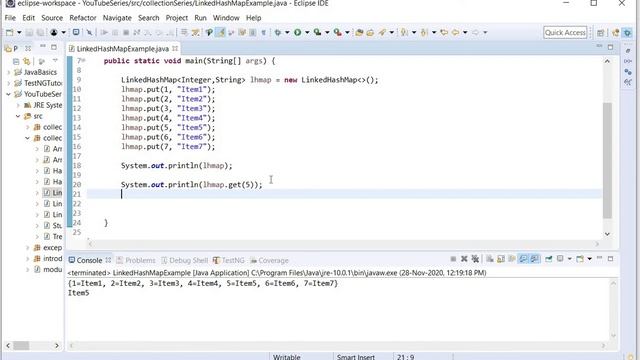Click the Previous Annotation icon
Viewport: 640px width, 360px height.
[x=424, y=32]
